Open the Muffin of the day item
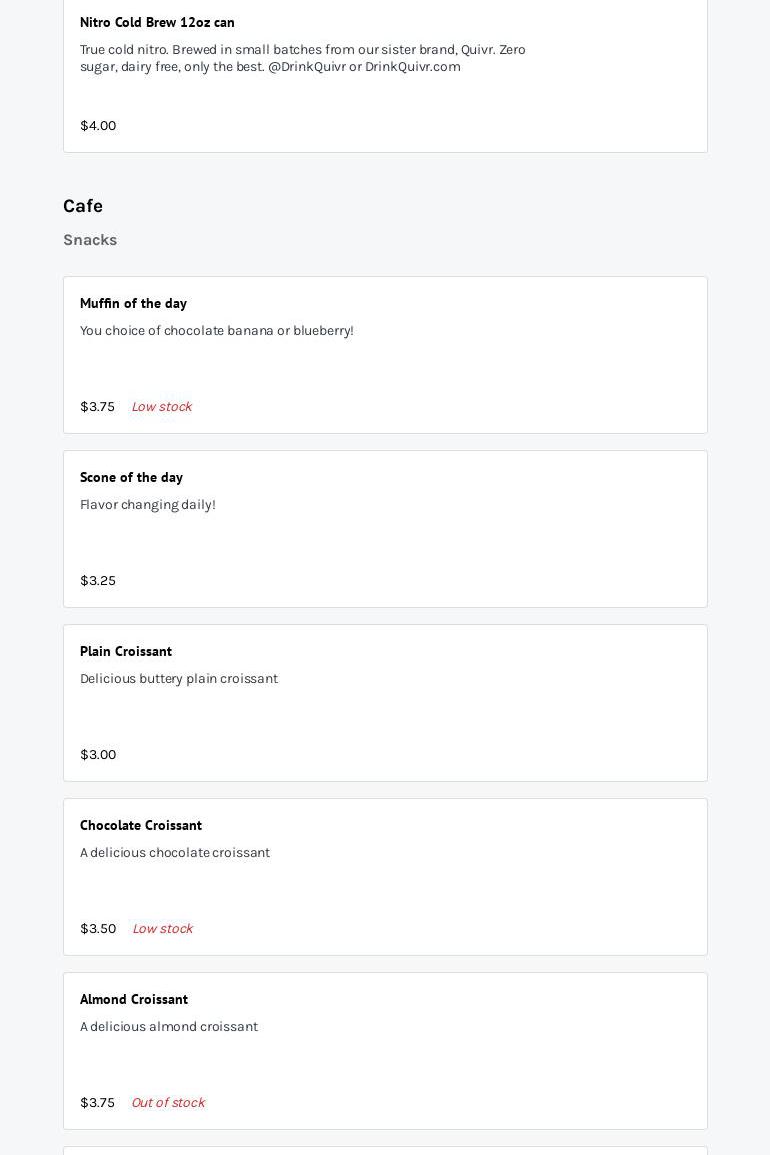 [x=133, y=303]
